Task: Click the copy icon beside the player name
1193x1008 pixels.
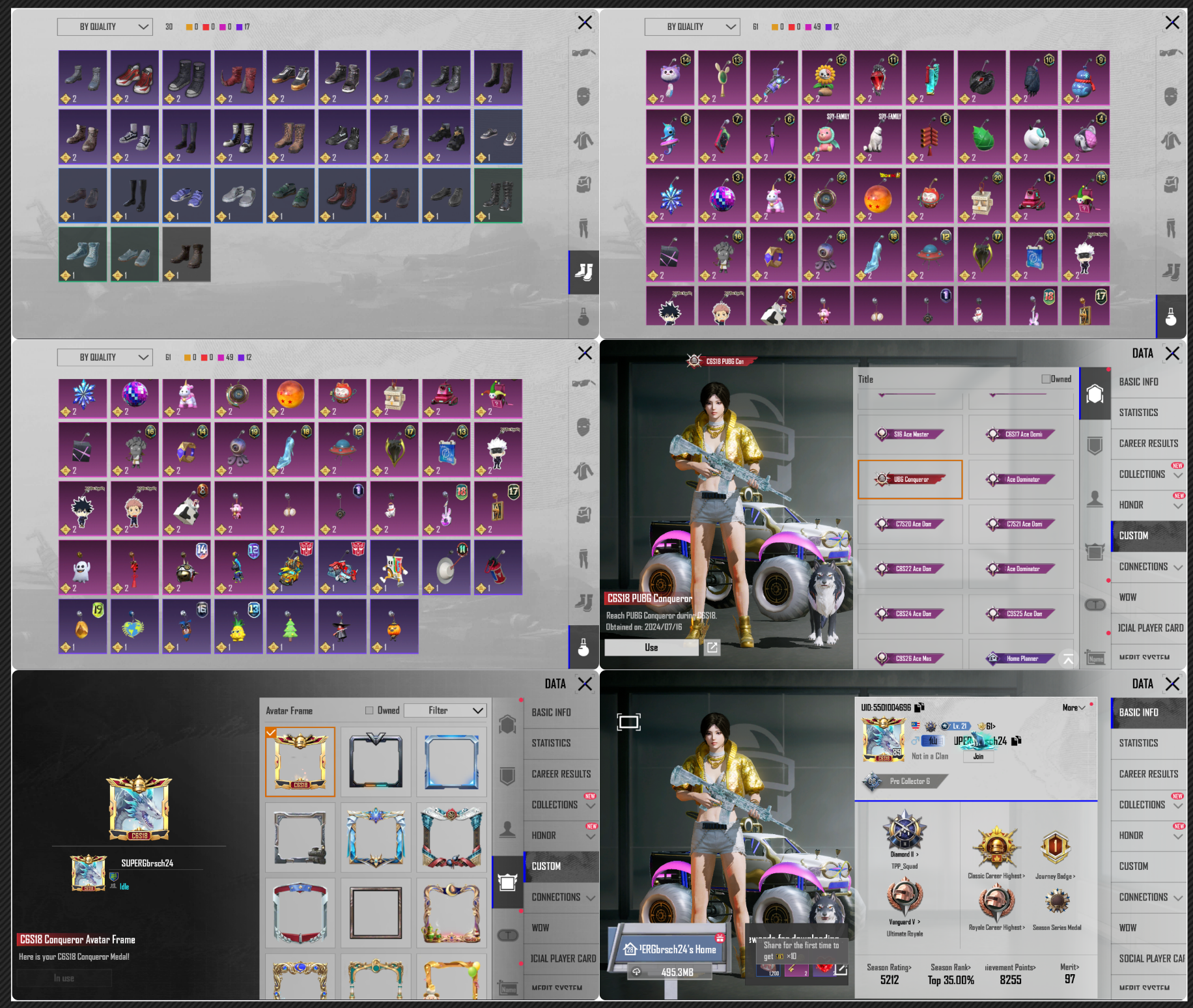Action: pos(1017,741)
